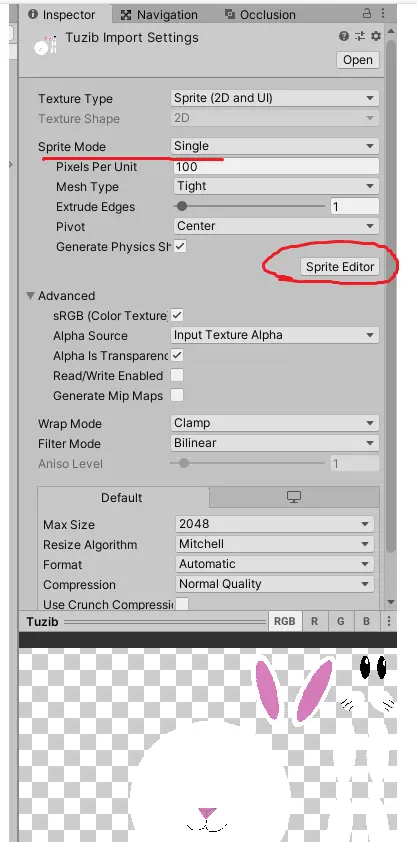Open the help reference icon

click(344, 37)
